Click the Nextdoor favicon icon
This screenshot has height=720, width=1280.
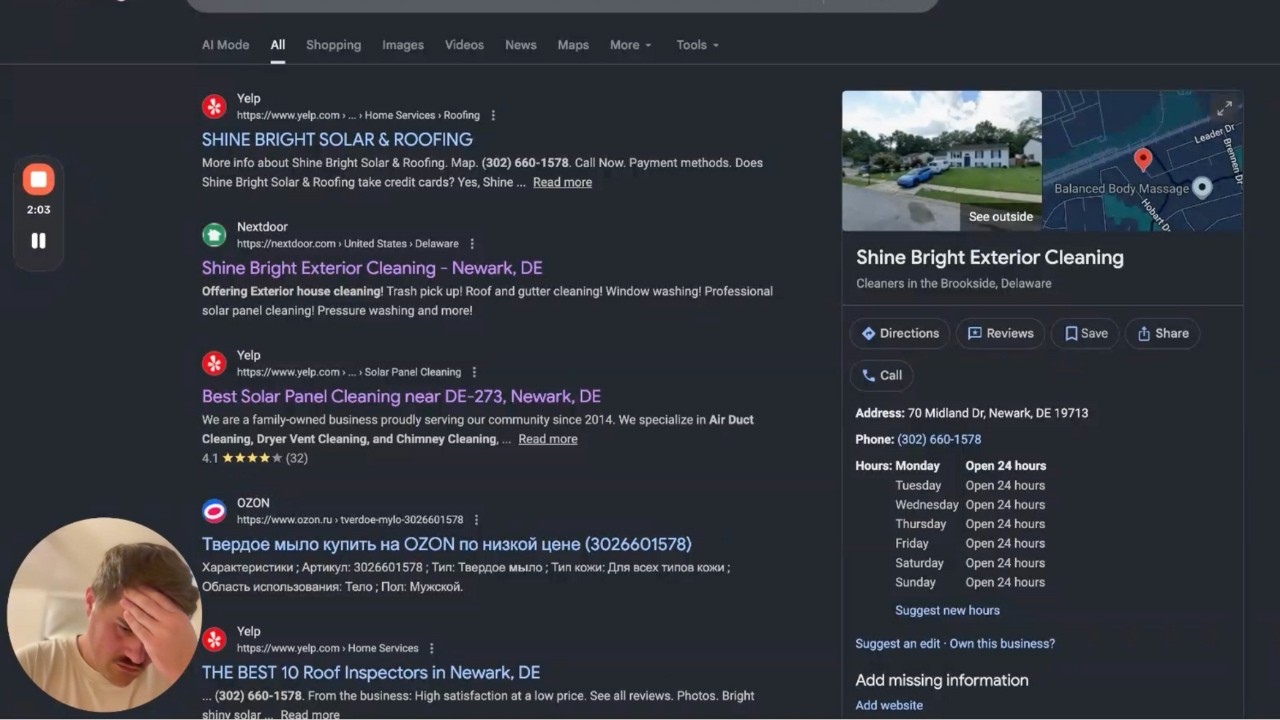[x=214, y=235]
